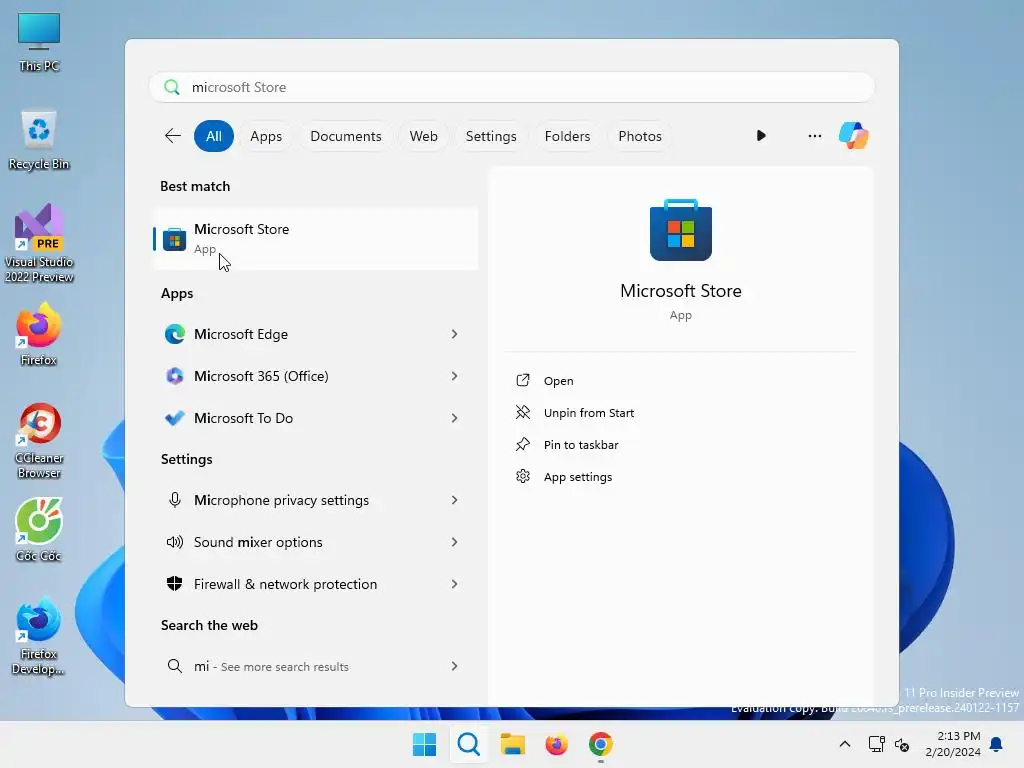This screenshot has width=1024, height=768.
Task: Click the back arrow in search panel
Action: coord(172,136)
